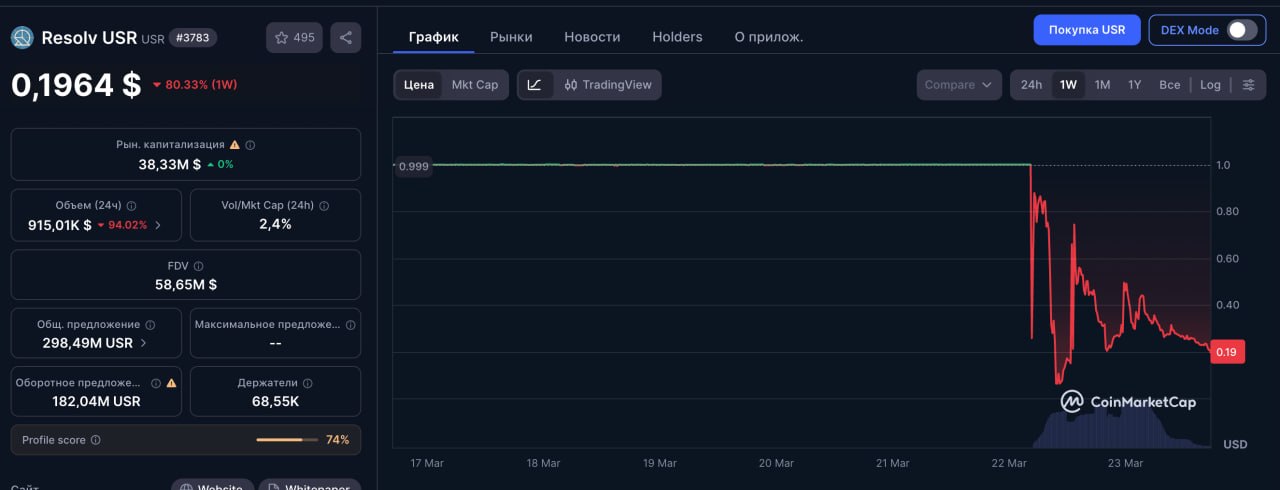Viewport: 1280px width, 490px height.
Task: Click warning icon beside Оборотное предложение
Action: click(x=171, y=383)
